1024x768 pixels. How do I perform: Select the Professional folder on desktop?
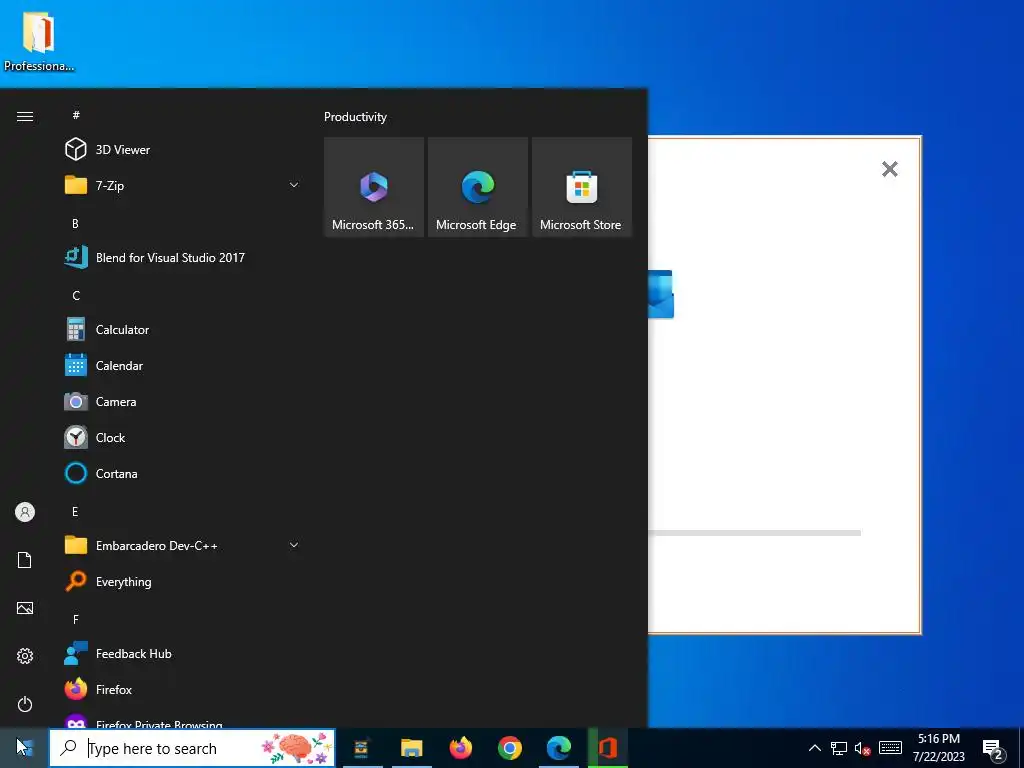click(39, 40)
